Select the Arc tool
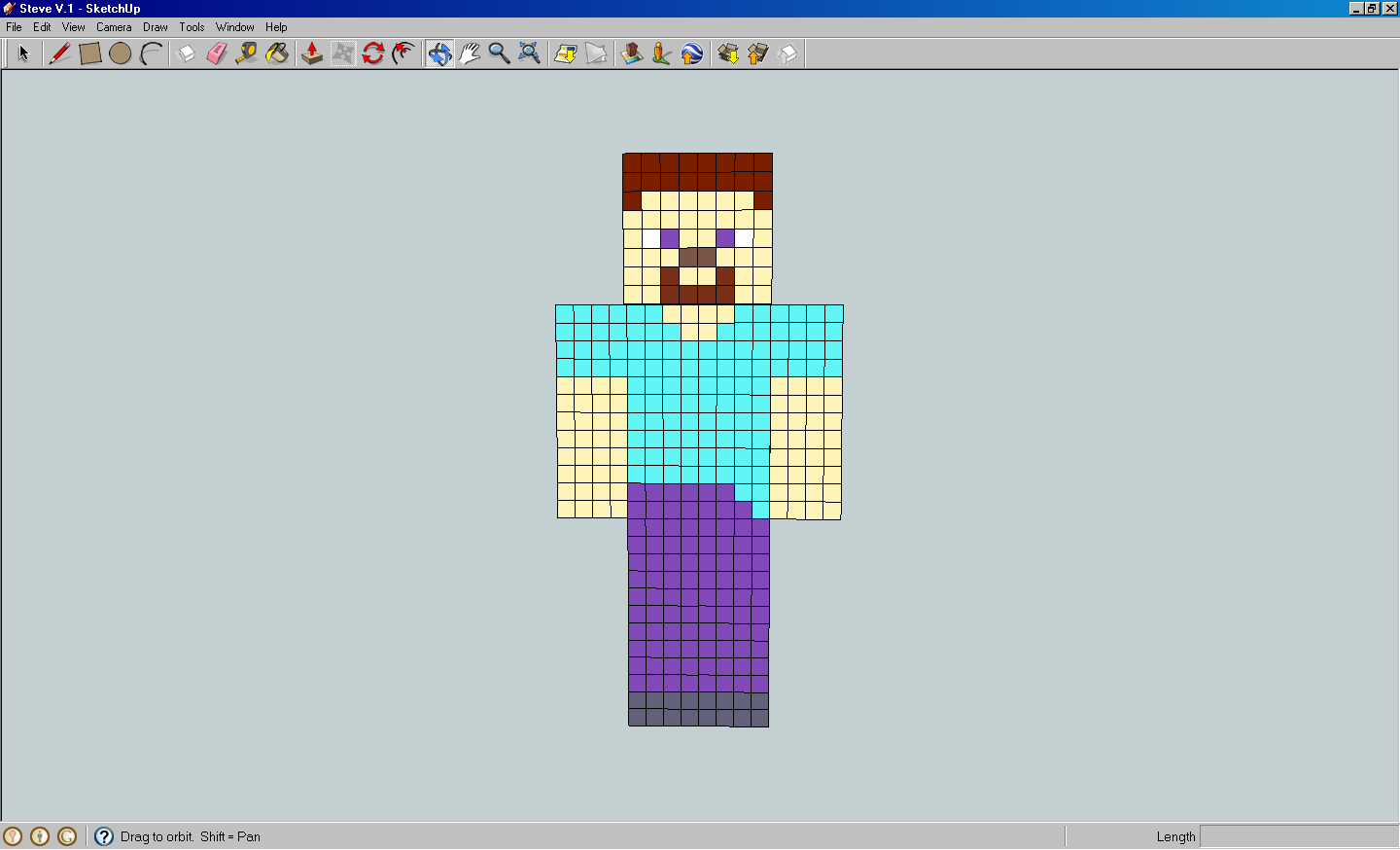The height and width of the screenshot is (850, 1400). 151,53
